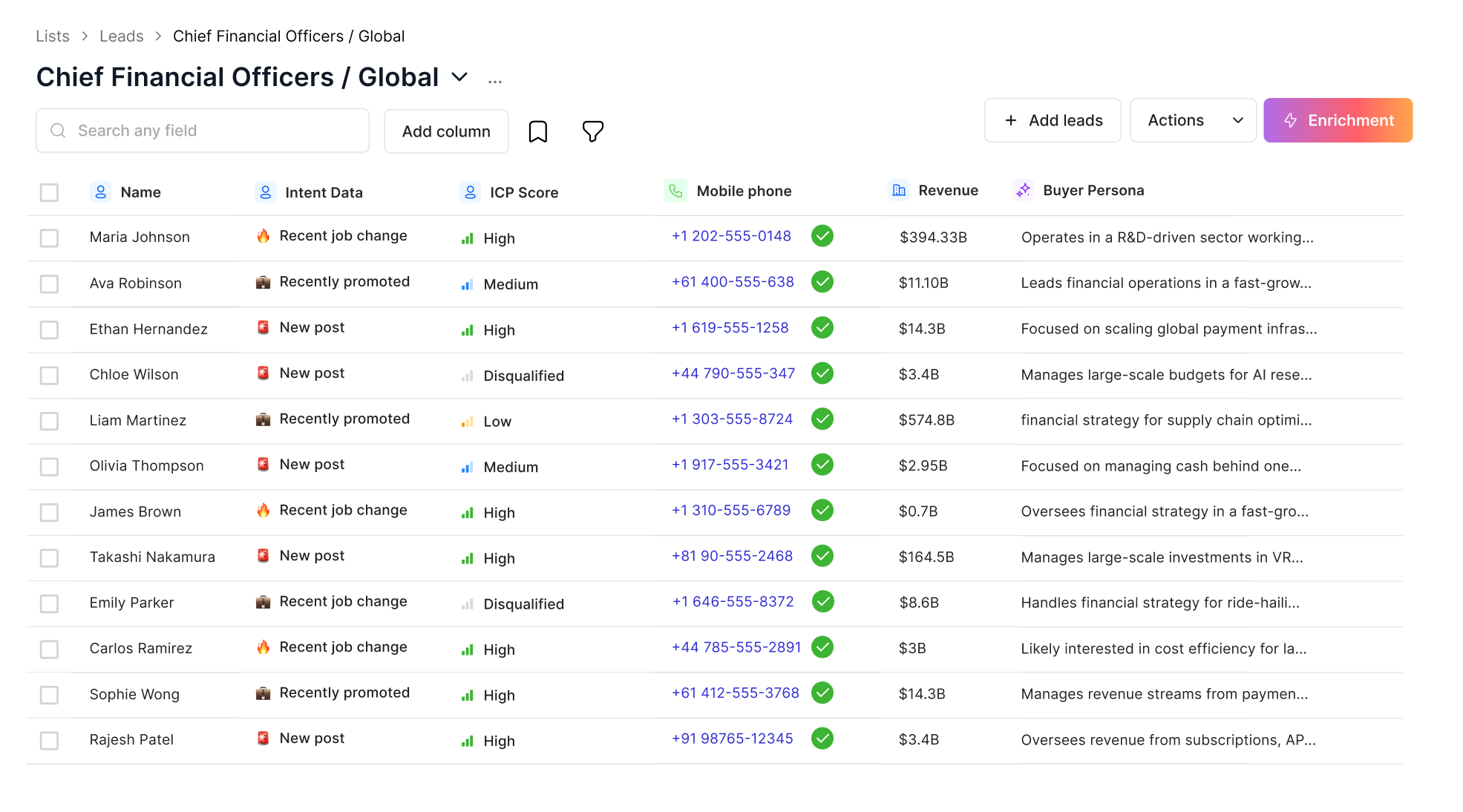Open the filter funnel icon

(x=592, y=131)
